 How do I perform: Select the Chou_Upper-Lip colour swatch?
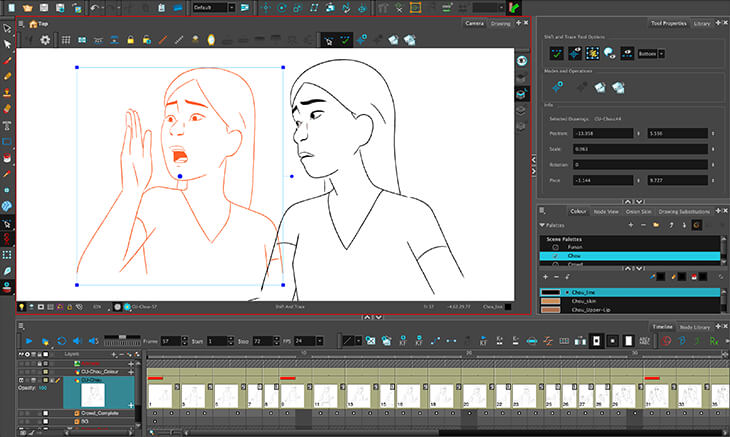click(550, 309)
